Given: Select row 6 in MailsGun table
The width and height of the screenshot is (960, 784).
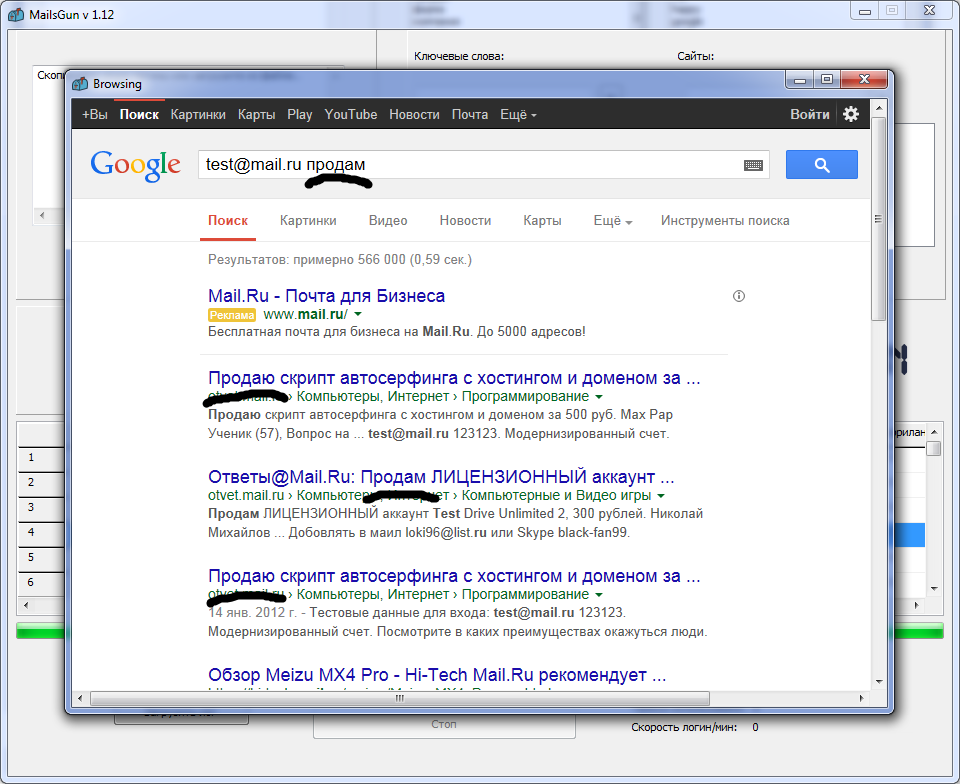Looking at the screenshot, I should 41,583.
